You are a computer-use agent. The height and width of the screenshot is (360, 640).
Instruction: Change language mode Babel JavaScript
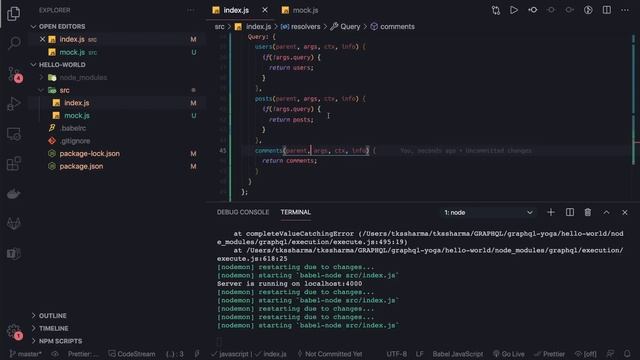[458, 354]
